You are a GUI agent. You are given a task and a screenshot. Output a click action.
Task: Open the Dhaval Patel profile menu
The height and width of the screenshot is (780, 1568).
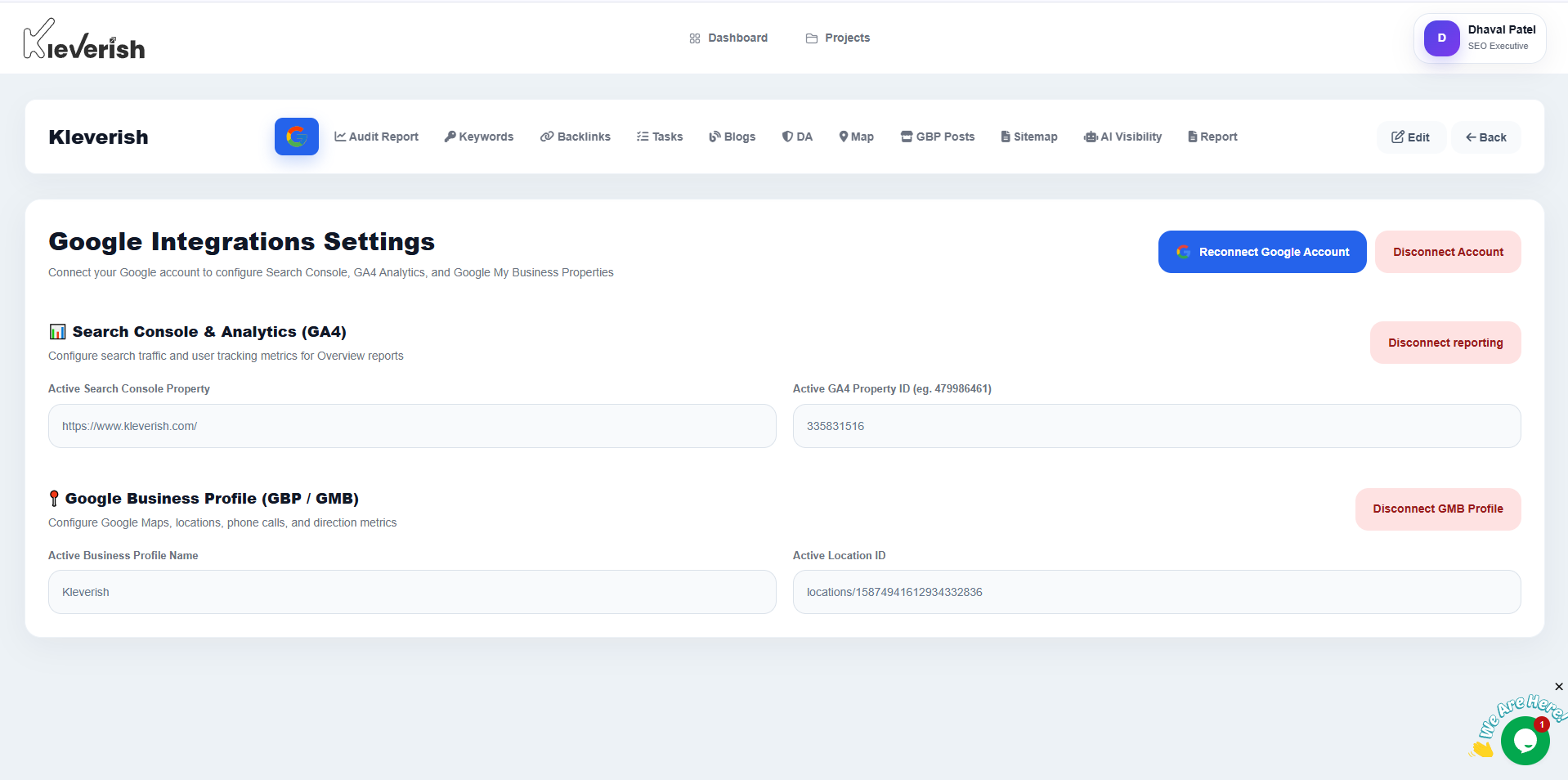(1480, 38)
